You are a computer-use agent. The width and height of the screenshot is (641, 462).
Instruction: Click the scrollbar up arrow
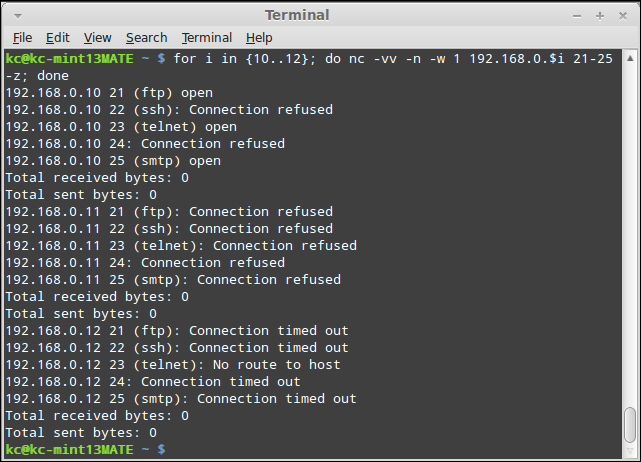pyautogui.click(x=630, y=58)
